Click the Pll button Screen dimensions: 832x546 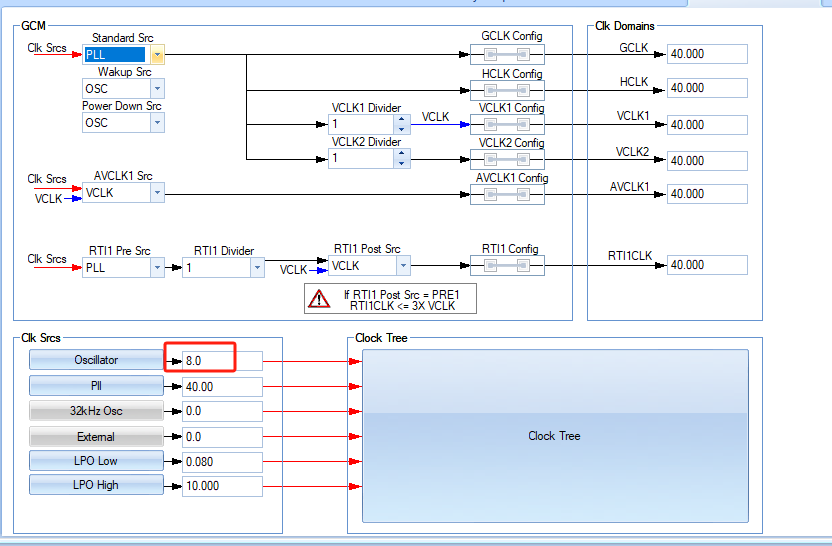[96, 386]
